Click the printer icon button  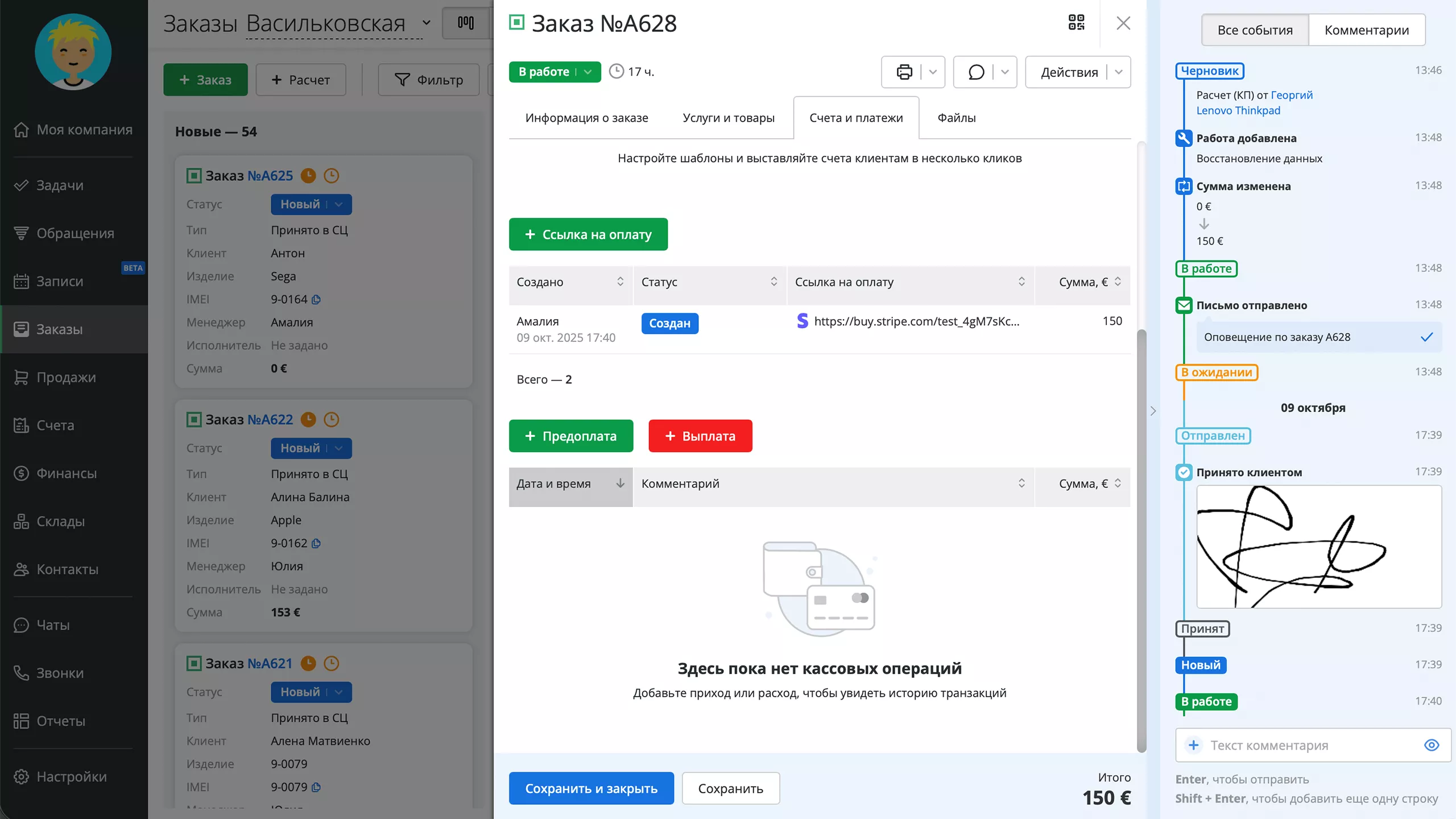tap(904, 72)
